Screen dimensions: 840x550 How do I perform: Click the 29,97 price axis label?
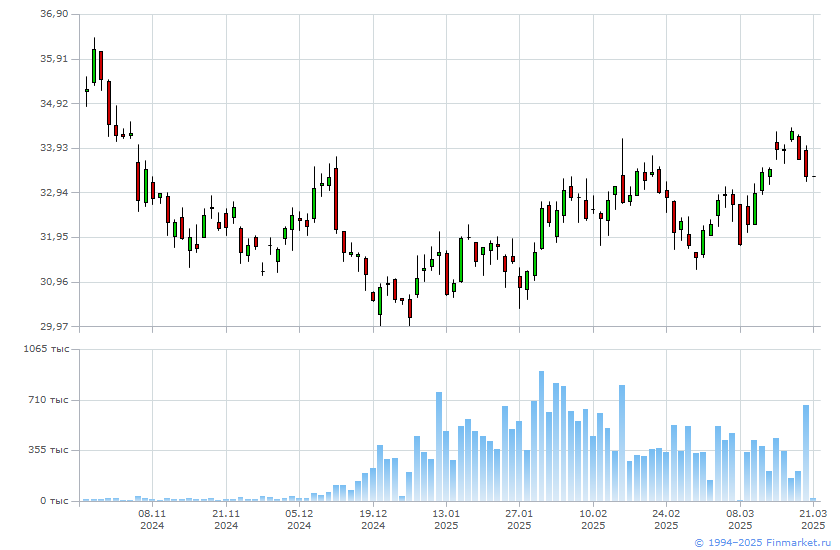tap(54, 326)
